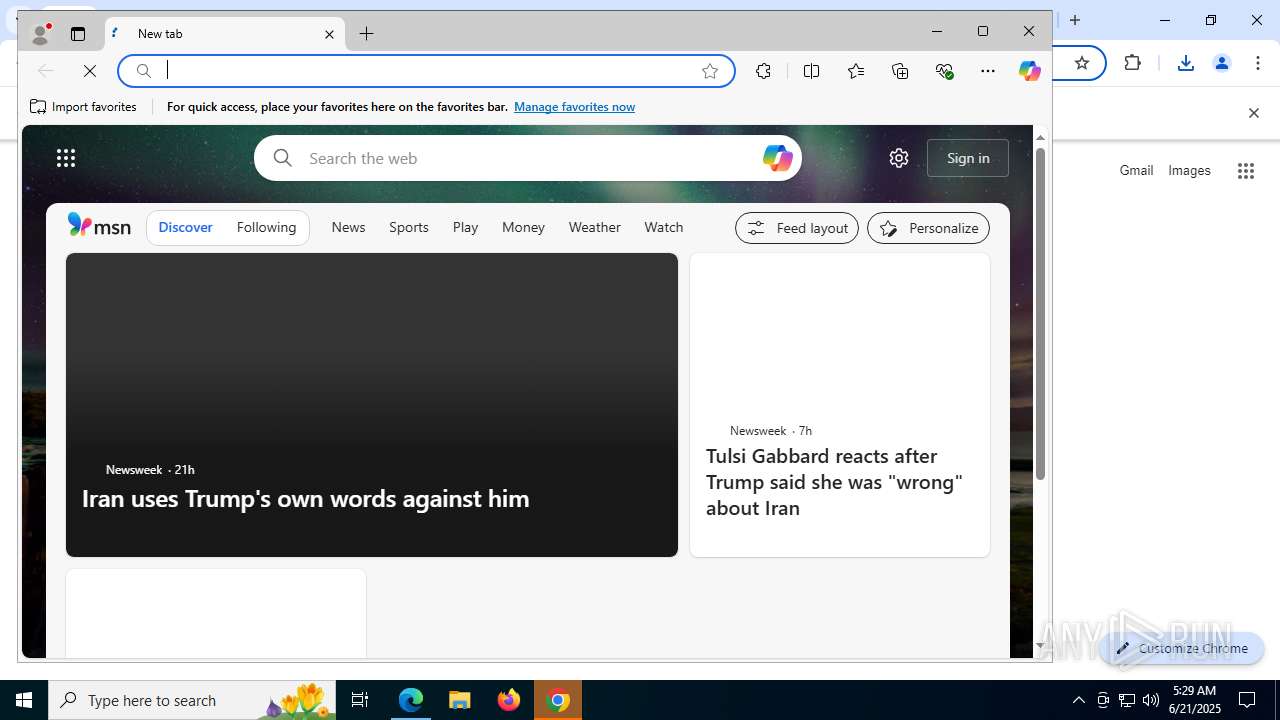Viewport: 1280px width, 720px height.
Task: Open Edge tab actions menu icon
Action: (x=78, y=34)
